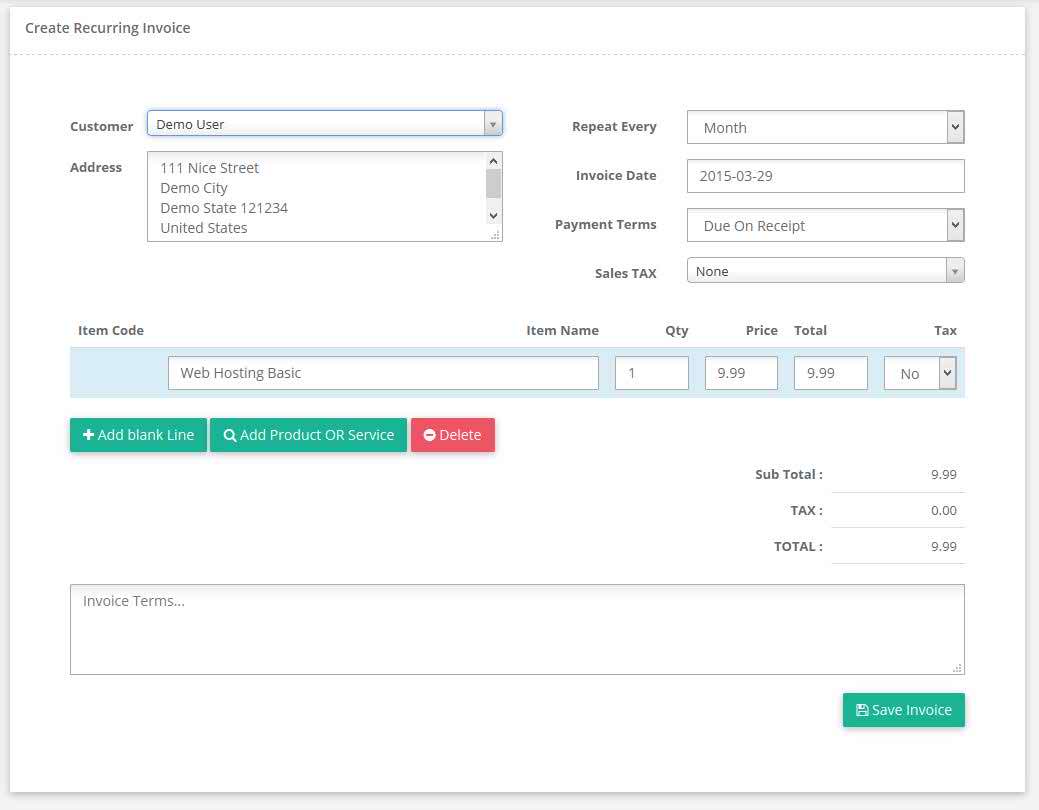This screenshot has width=1039, height=810.
Task: Click the Sub Total label
Action: tap(789, 475)
